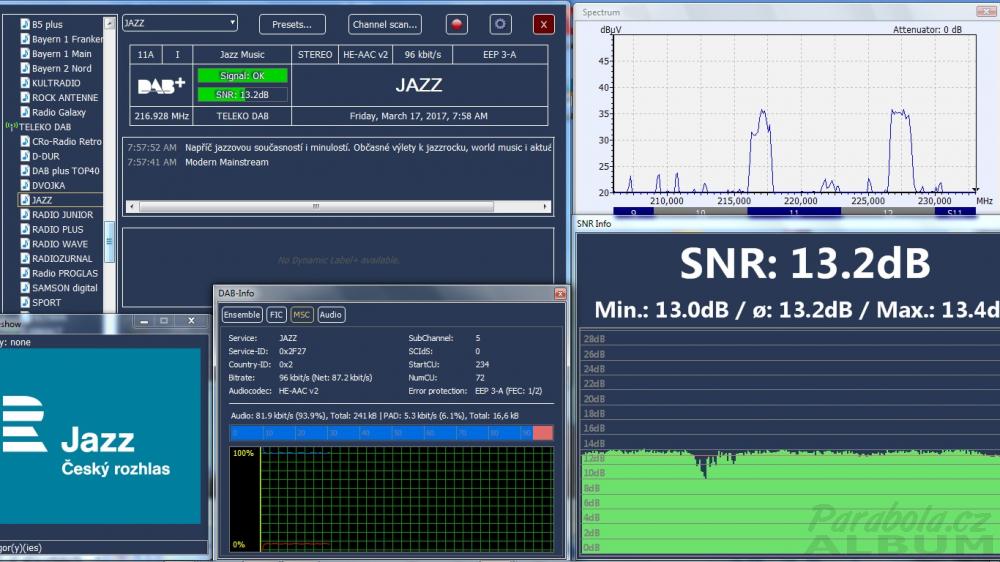1000x562 pixels.
Task: Click music note icon beside RADIO WAVE
Action: [25, 244]
